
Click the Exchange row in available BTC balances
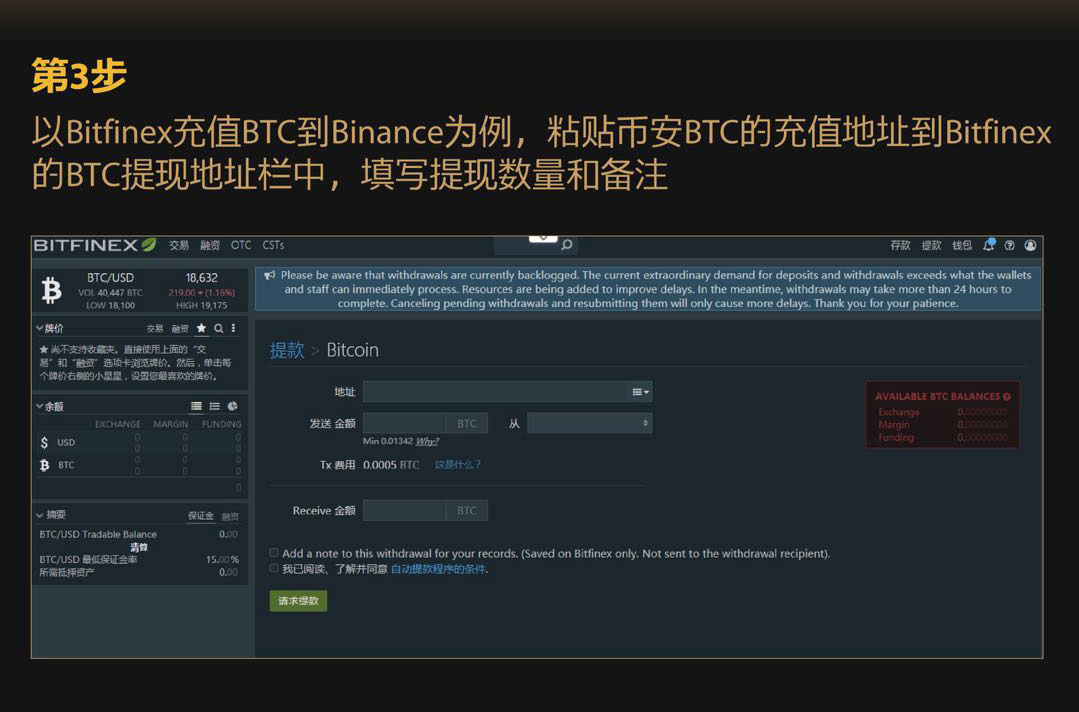click(943, 412)
